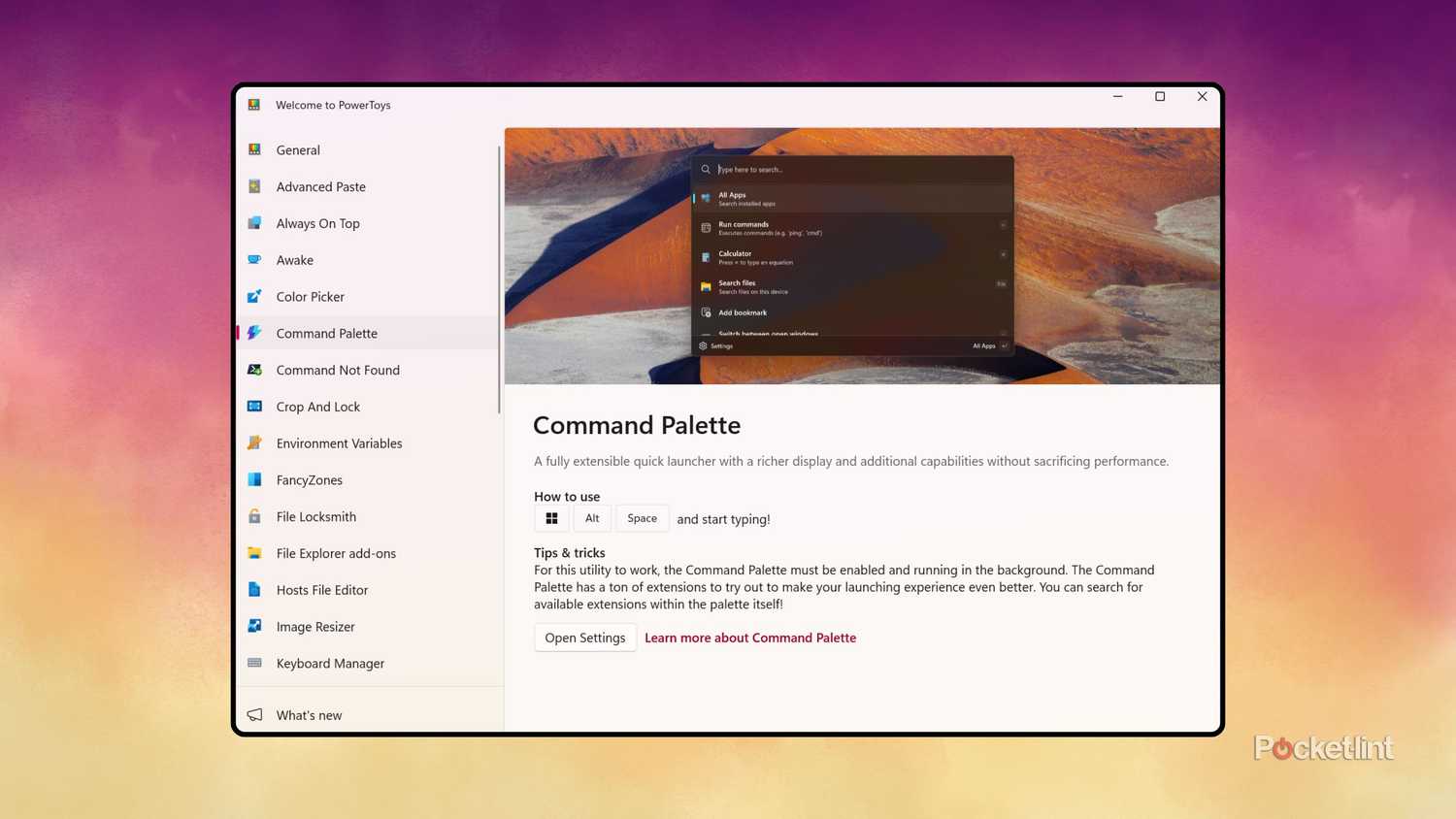Click the Hosts File Editor document icon
Viewport: 1456px width, 819px height.
254,590
